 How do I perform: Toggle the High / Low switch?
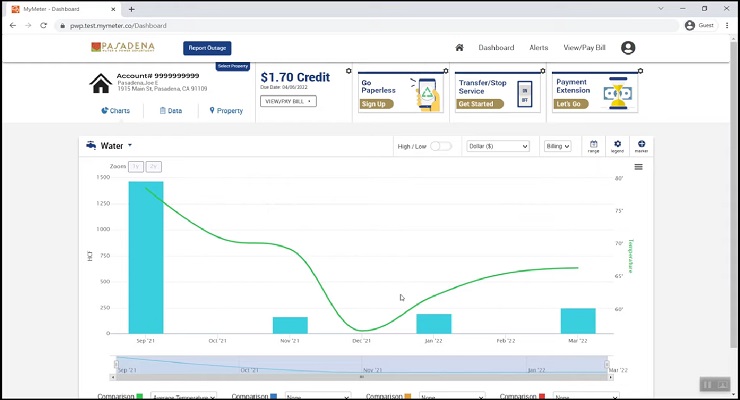point(440,146)
